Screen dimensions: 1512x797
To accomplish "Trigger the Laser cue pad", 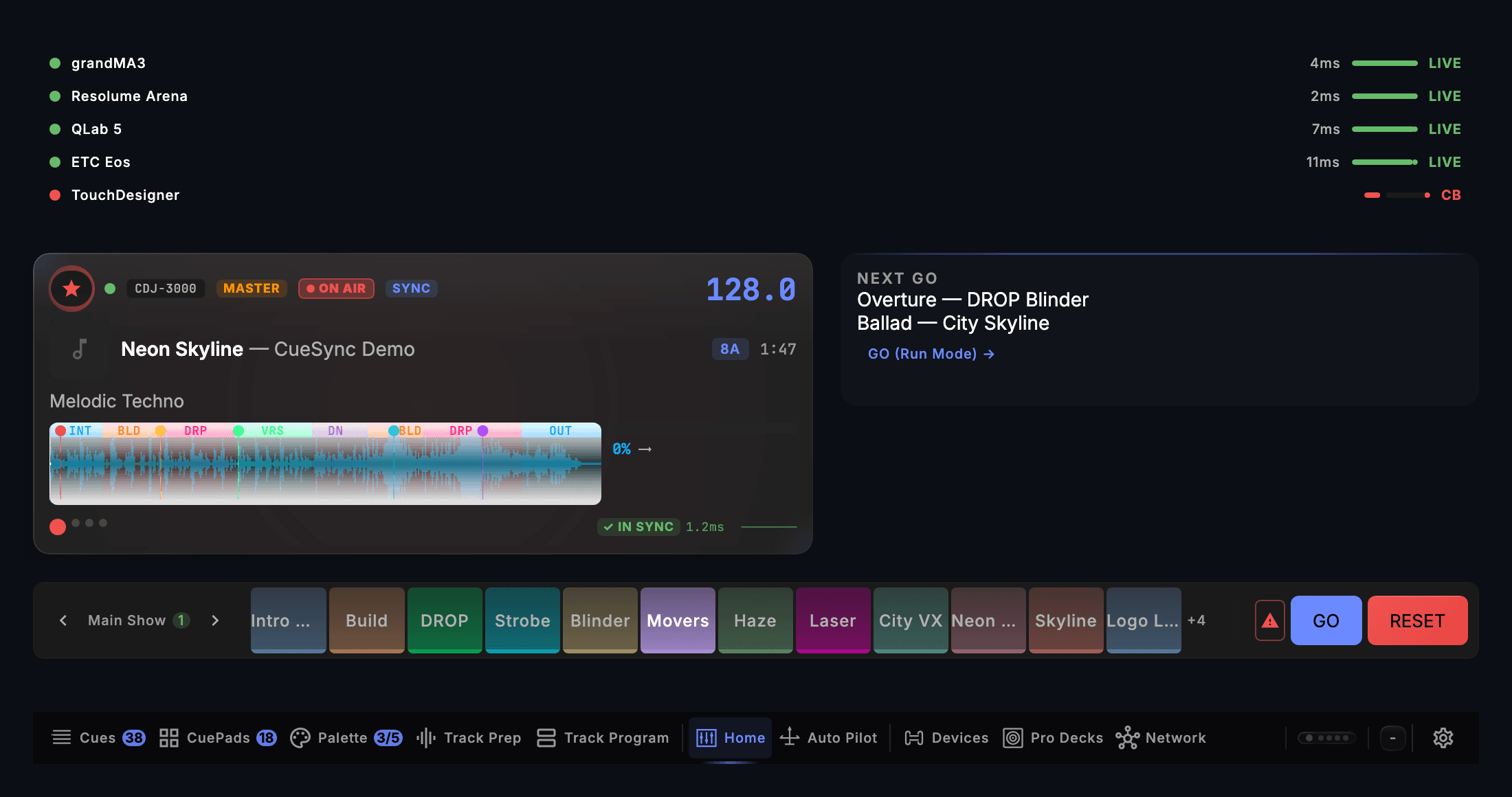I will (x=833, y=620).
